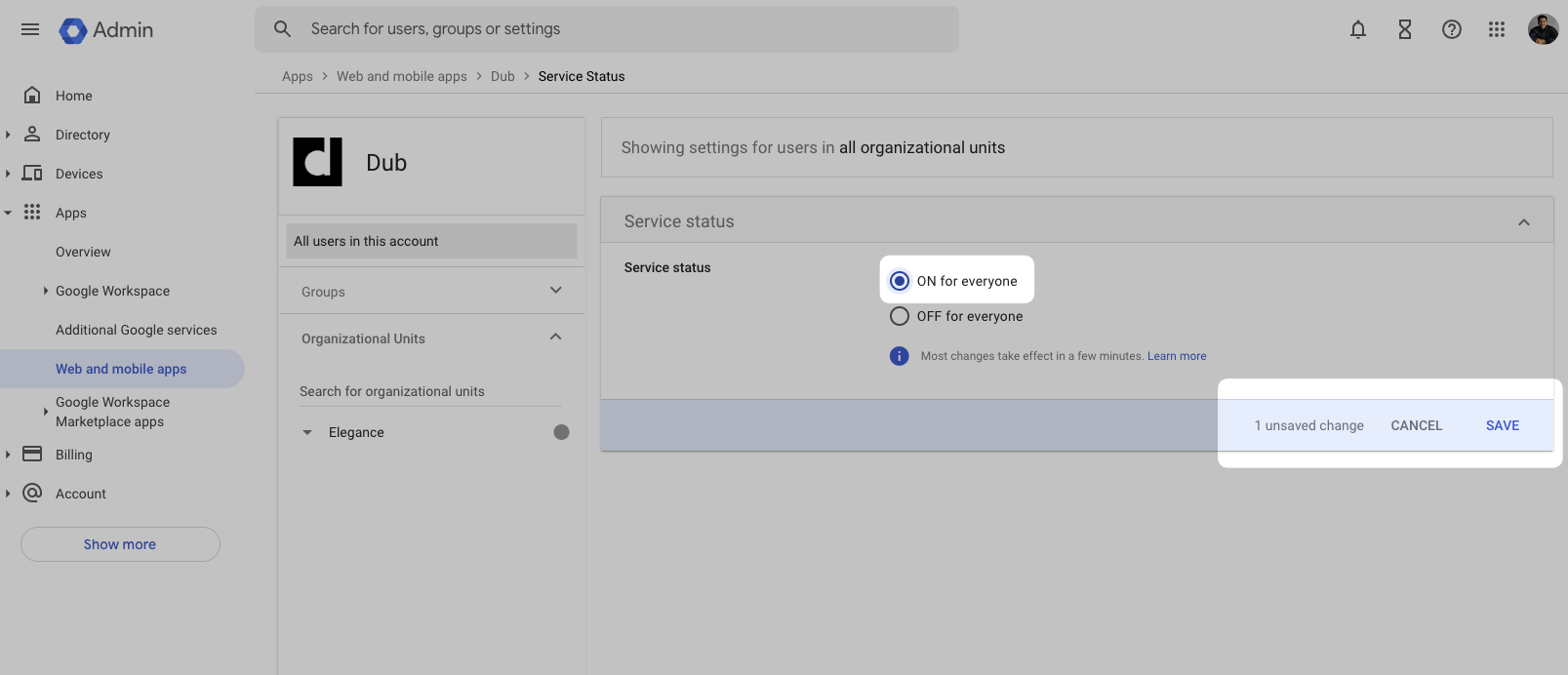Expand the Devices sidebar section

coord(8,174)
